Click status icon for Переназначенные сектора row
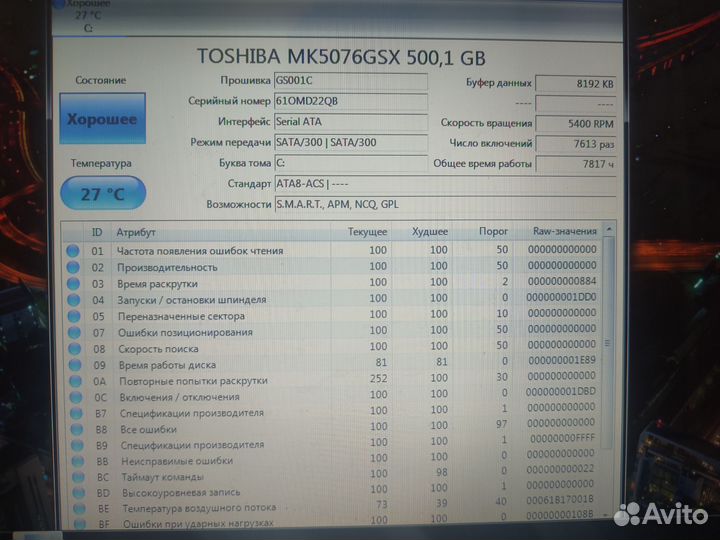The height and width of the screenshot is (540, 720). tap(74, 316)
